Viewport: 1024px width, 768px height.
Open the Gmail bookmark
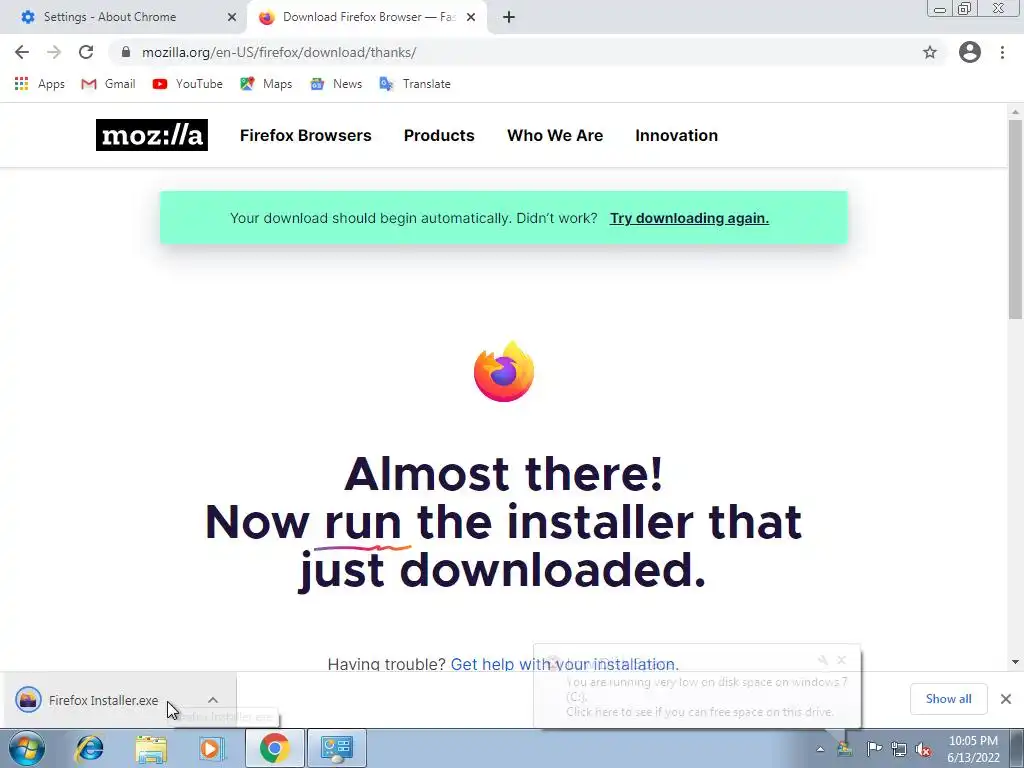108,84
